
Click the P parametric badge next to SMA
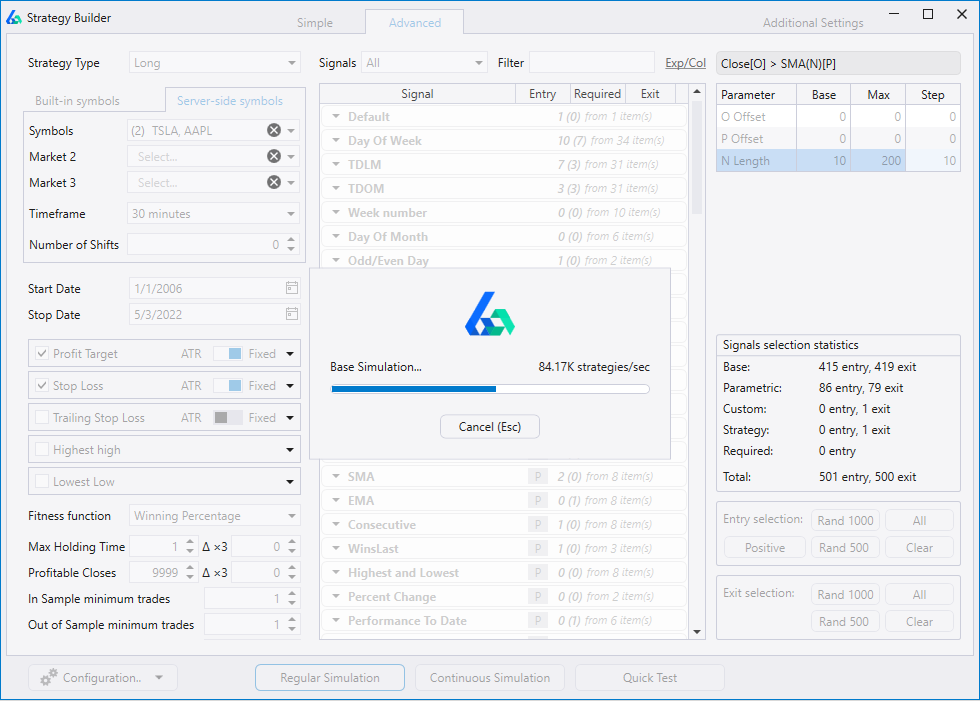pos(538,476)
